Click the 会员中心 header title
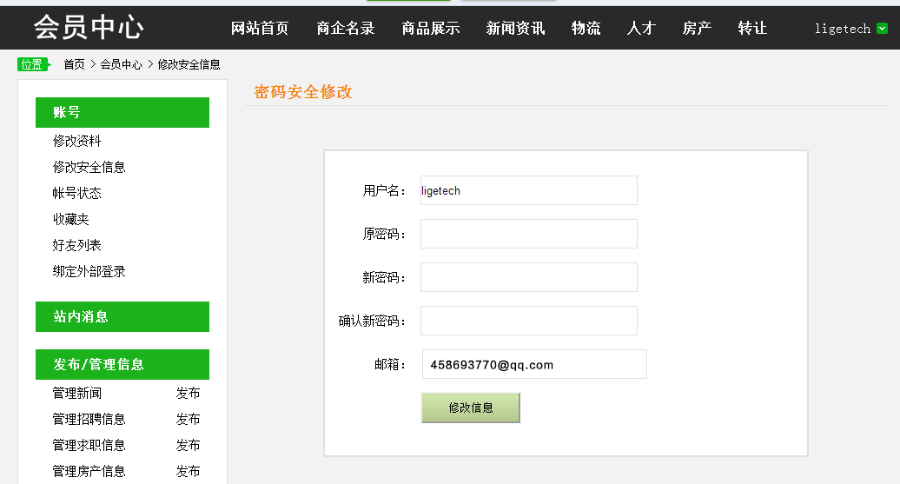The width and height of the screenshot is (900, 484). [x=88, y=27]
